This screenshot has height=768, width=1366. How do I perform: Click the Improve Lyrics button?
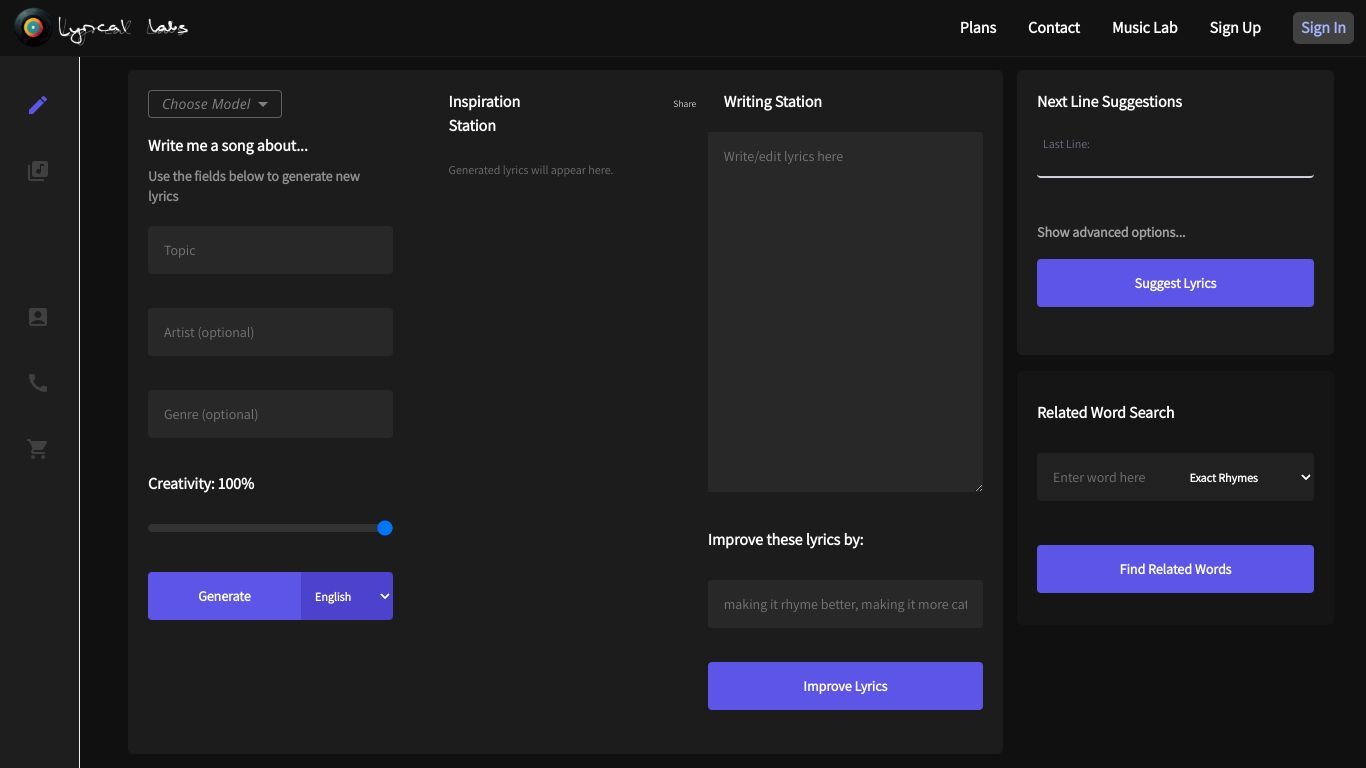tap(845, 686)
